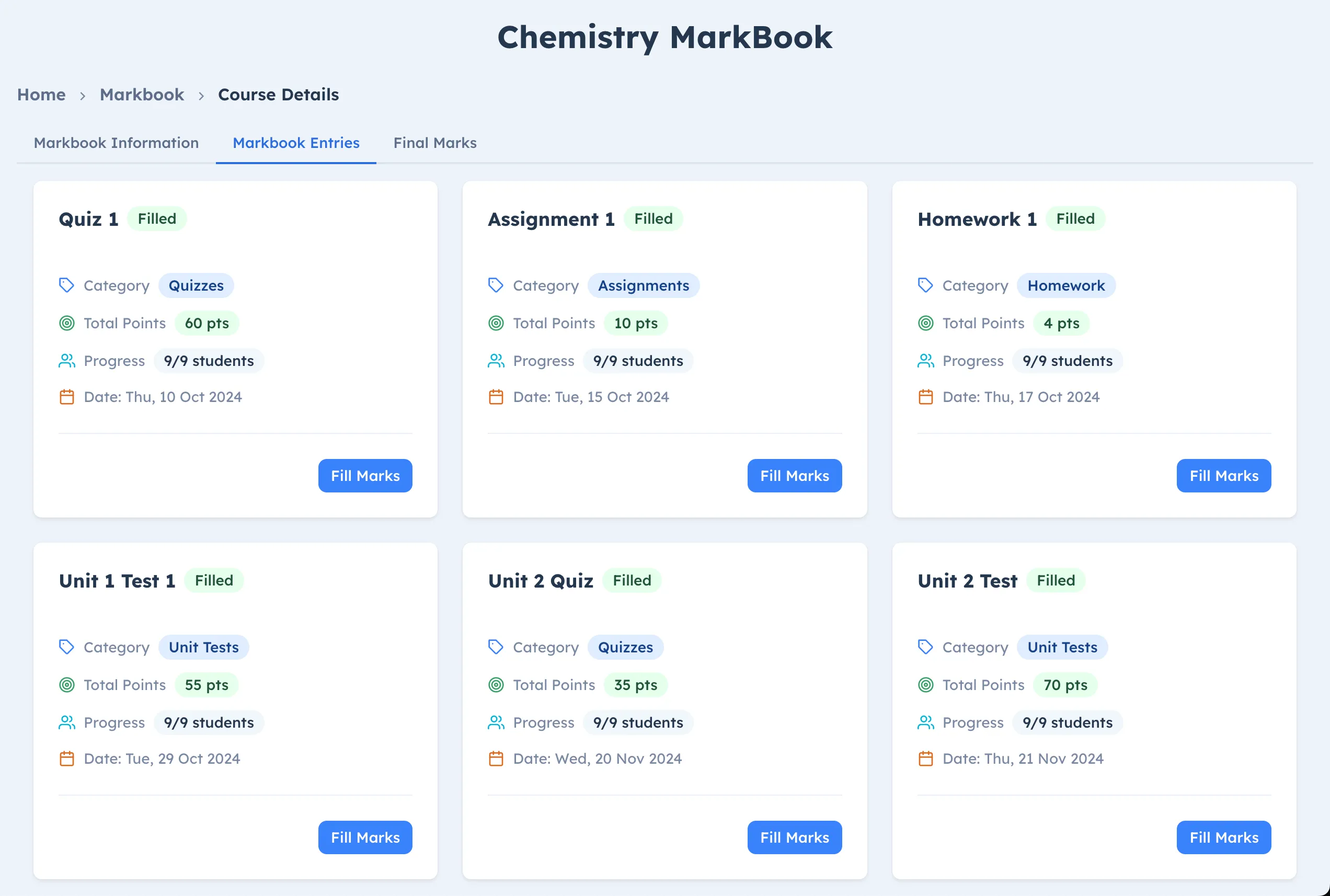Switch to the Markbook Information tab
The image size is (1330, 896).
pyautogui.click(x=116, y=143)
